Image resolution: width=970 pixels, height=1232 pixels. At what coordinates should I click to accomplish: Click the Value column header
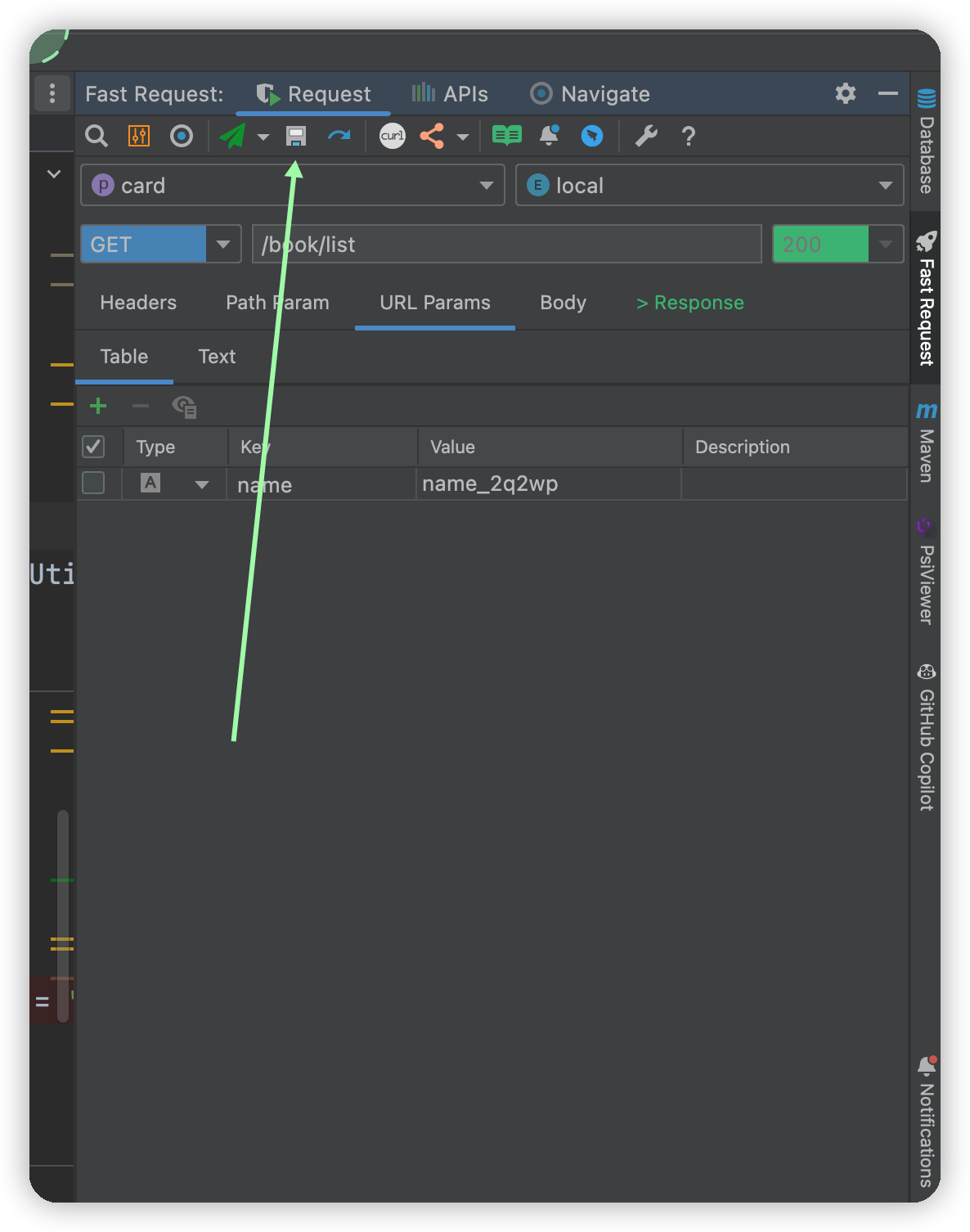click(550, 447)
